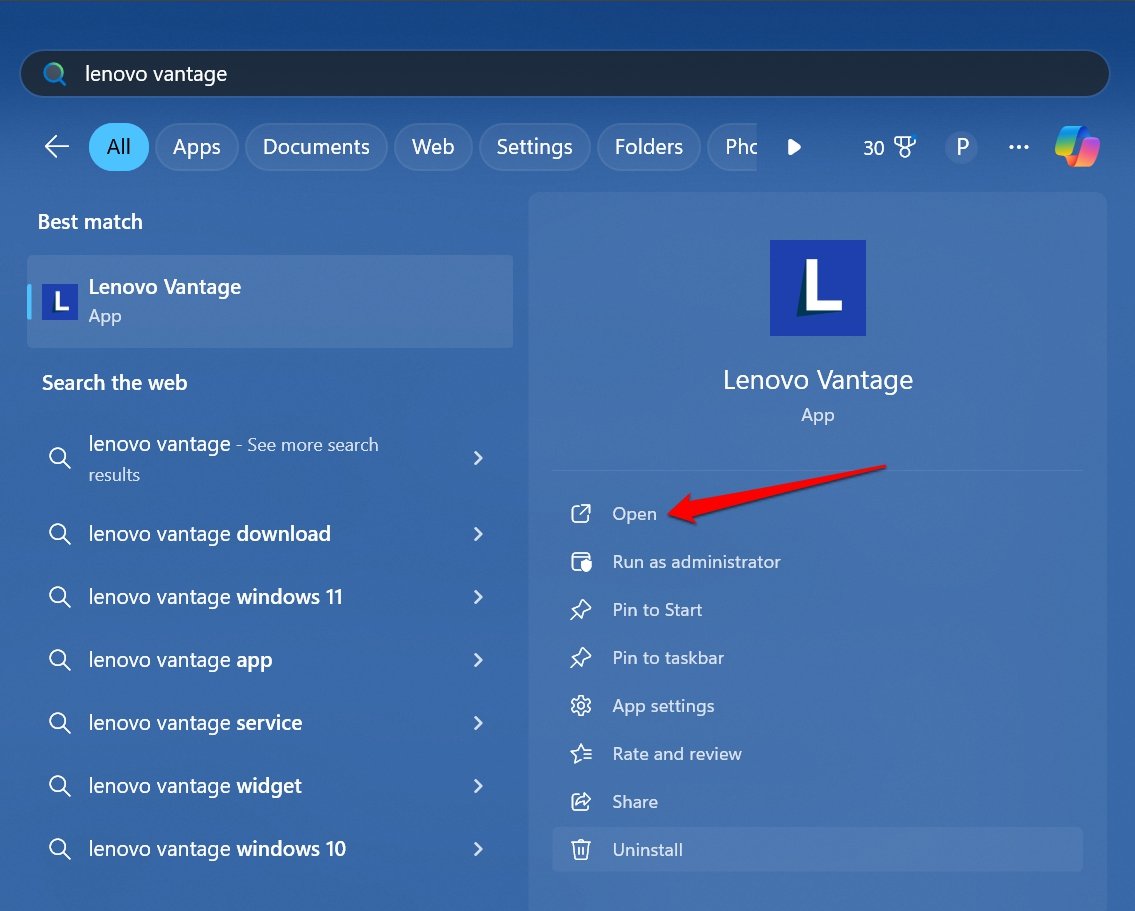Open the Settings search filter

pyautogui.click(x=534, y=146)
